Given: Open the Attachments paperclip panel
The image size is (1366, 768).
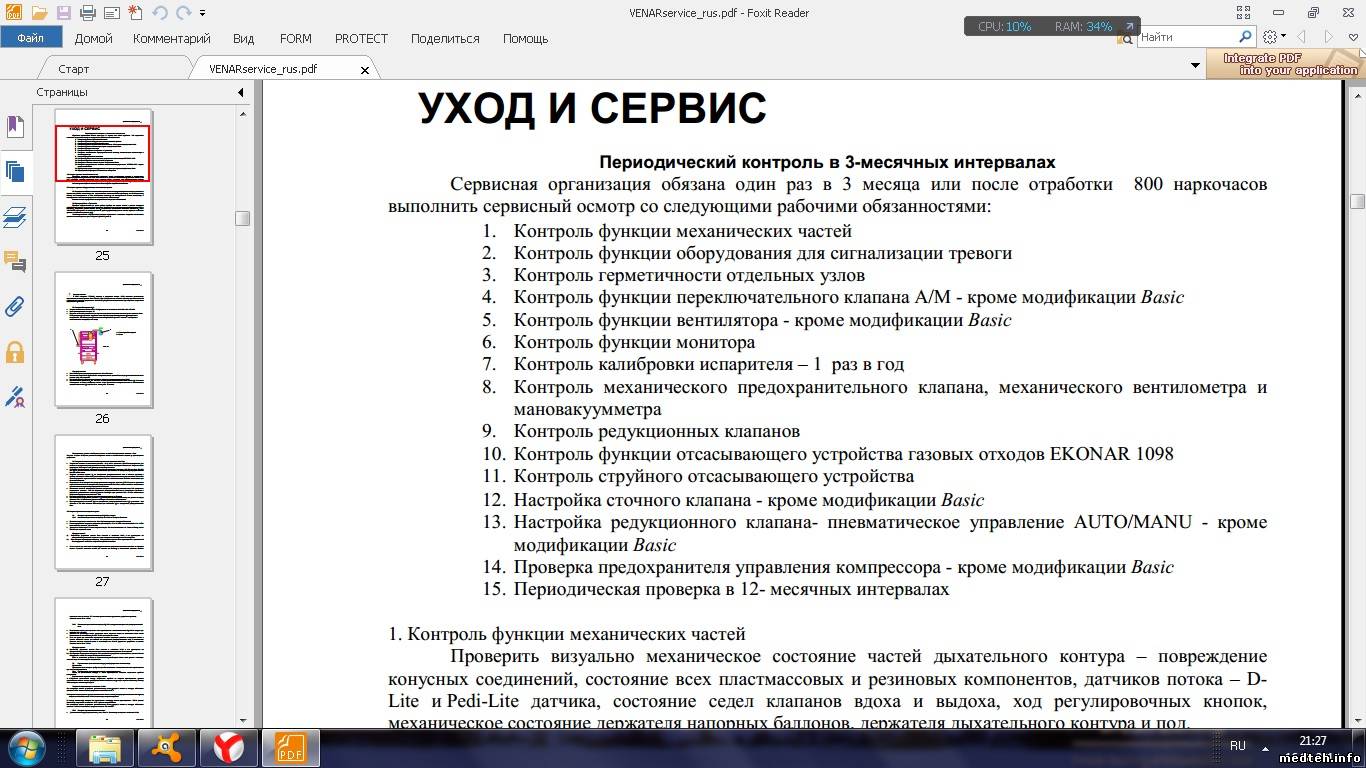Looking at the screenshot, I should pyautogui.click(x=15, y=306).
